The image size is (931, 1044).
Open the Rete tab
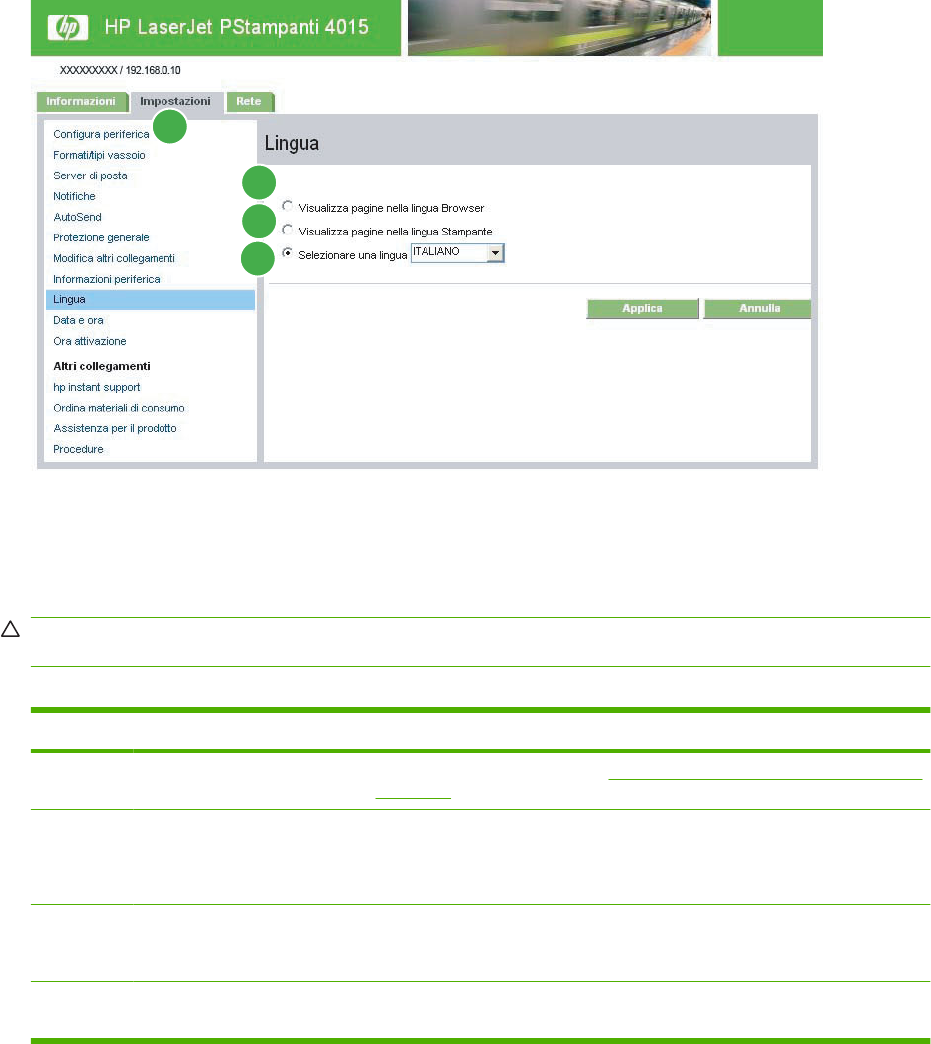pos(249,101)
